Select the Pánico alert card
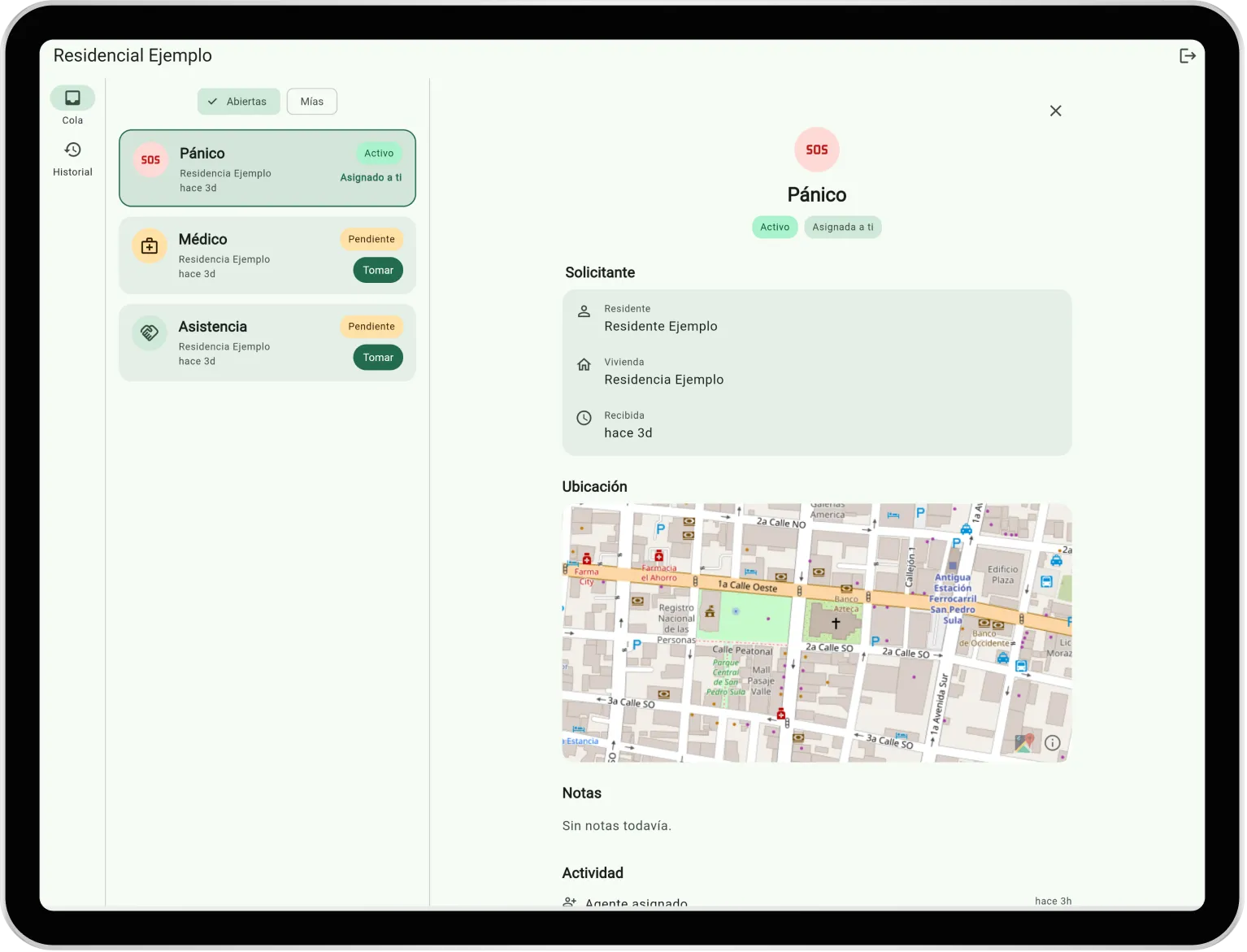 click(267, 168)
